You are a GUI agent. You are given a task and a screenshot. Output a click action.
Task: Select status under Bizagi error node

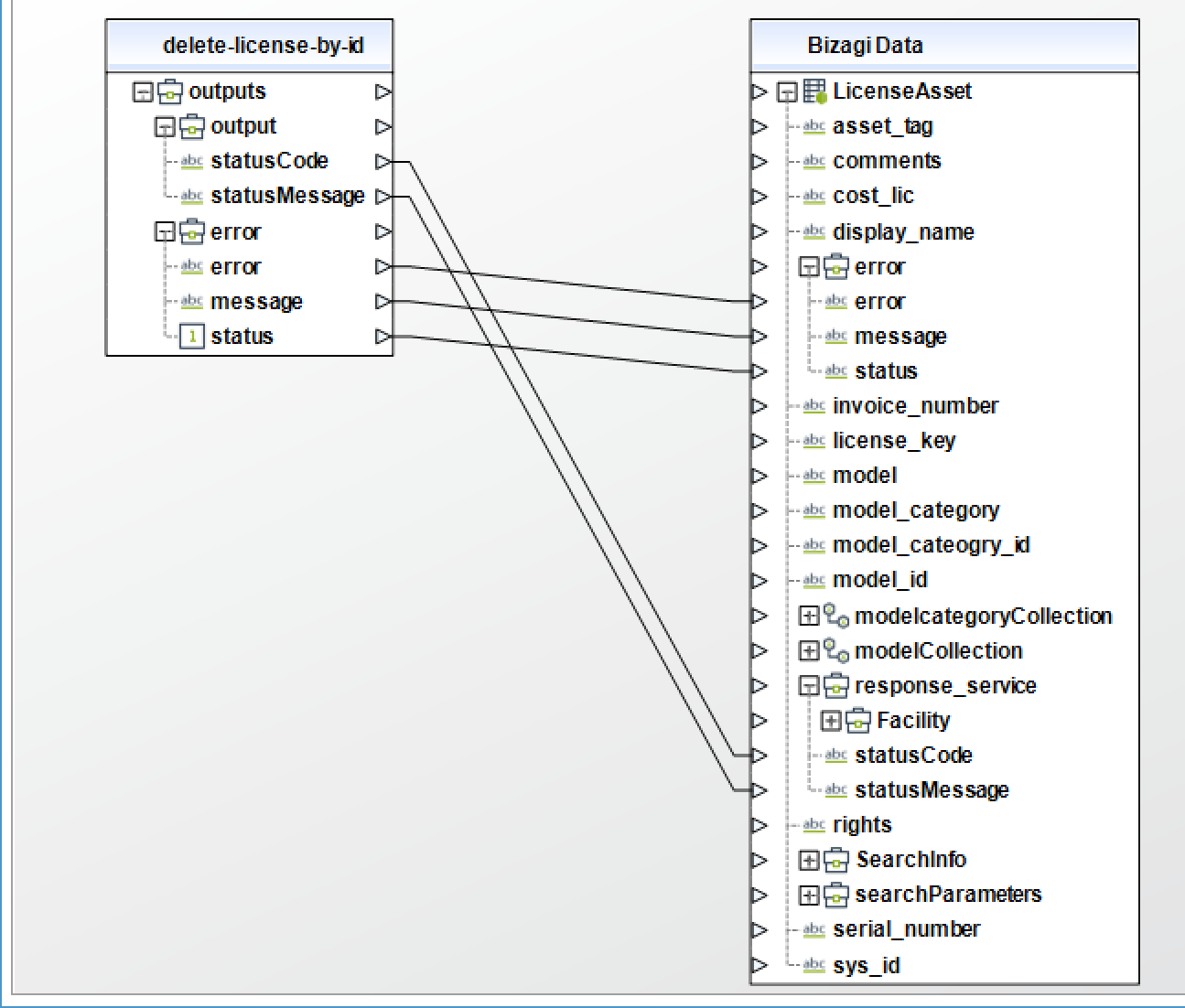[x=886, y=371]
